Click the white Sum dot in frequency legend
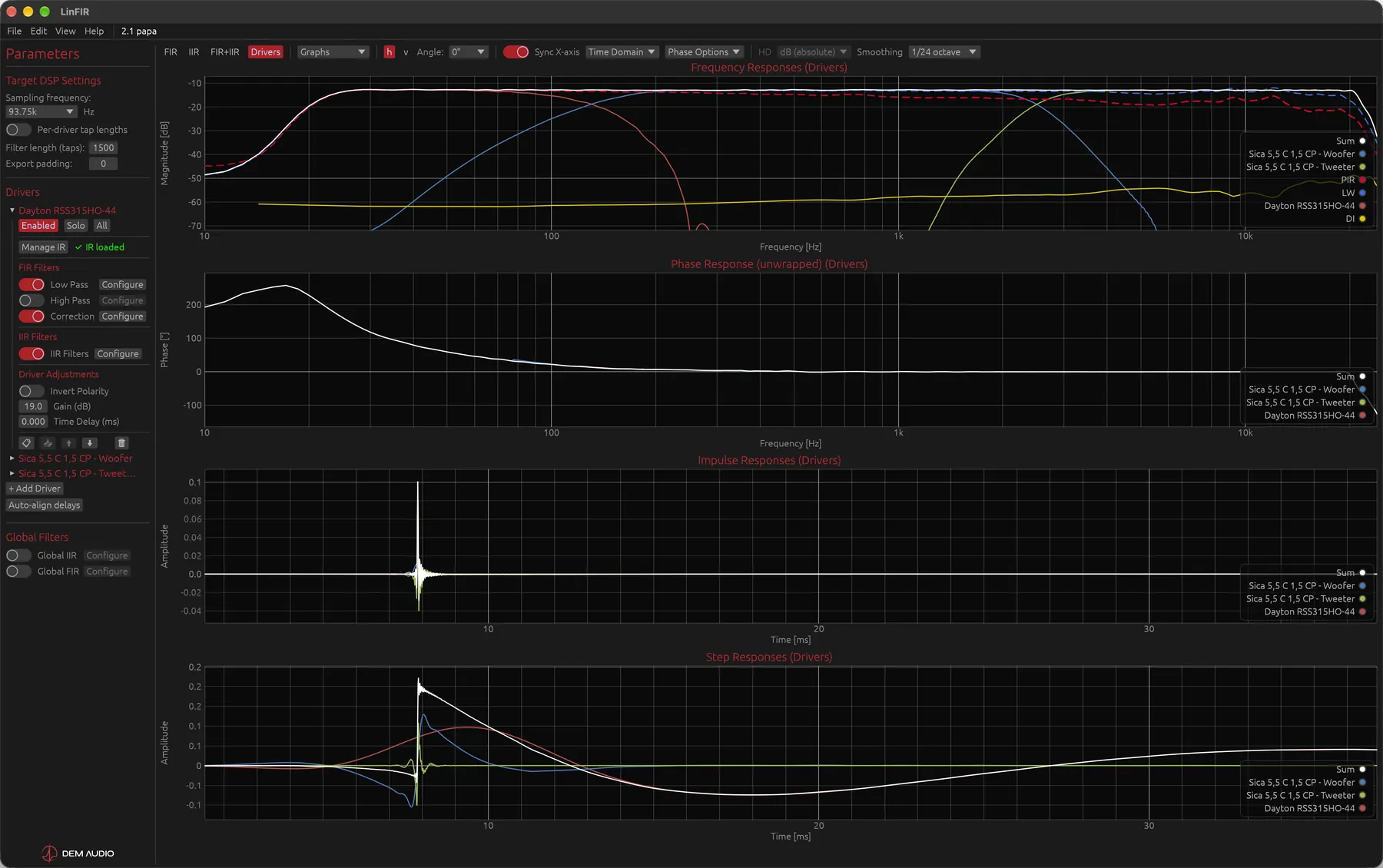Image resolution: width=1383 pixels, height=868 pixels. coord(1362,141)
